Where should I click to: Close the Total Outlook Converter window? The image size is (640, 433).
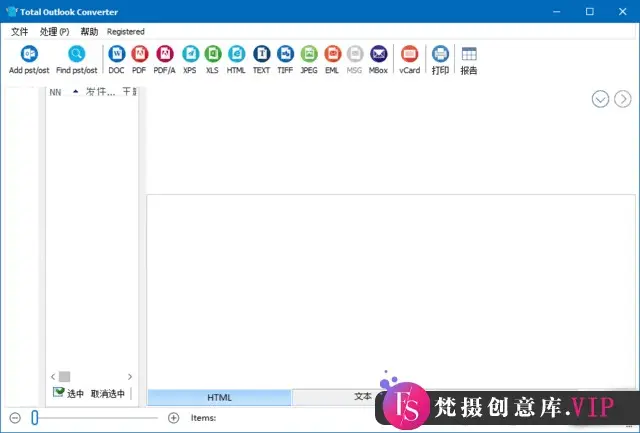(622, 11)
